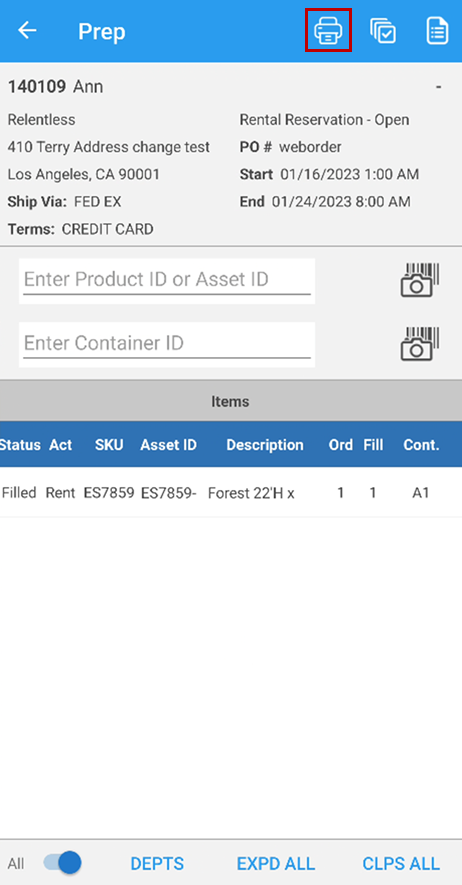Image resolution: width=462 pixels, height=885 pixels.
Task: Focus the Enter Container ID field
Action: 167,344
